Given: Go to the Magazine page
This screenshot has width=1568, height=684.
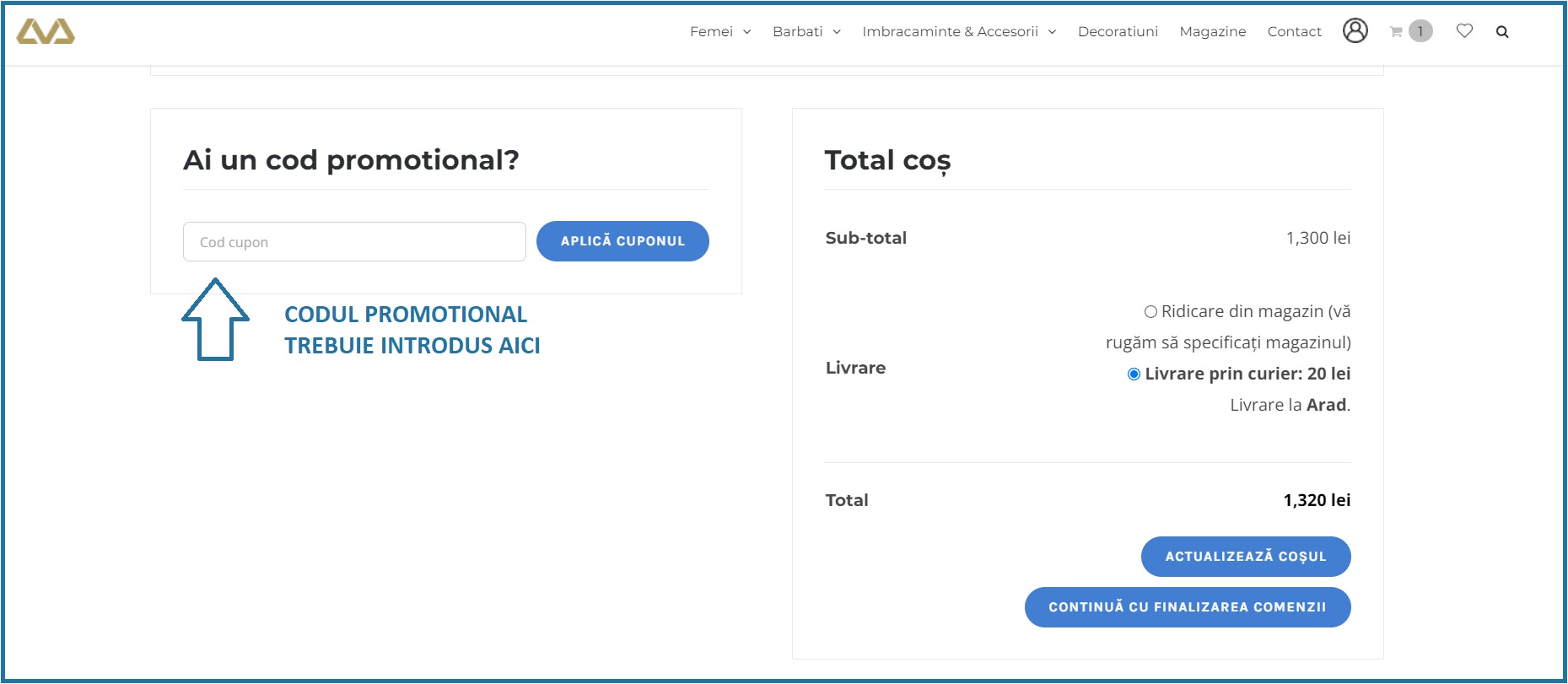Looking at the screenshot, I should (x=1212, y=31).
